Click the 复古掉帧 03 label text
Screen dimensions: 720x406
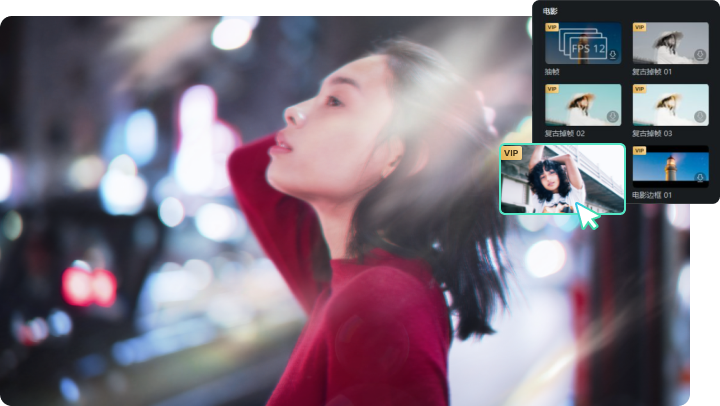click(652, 134)
